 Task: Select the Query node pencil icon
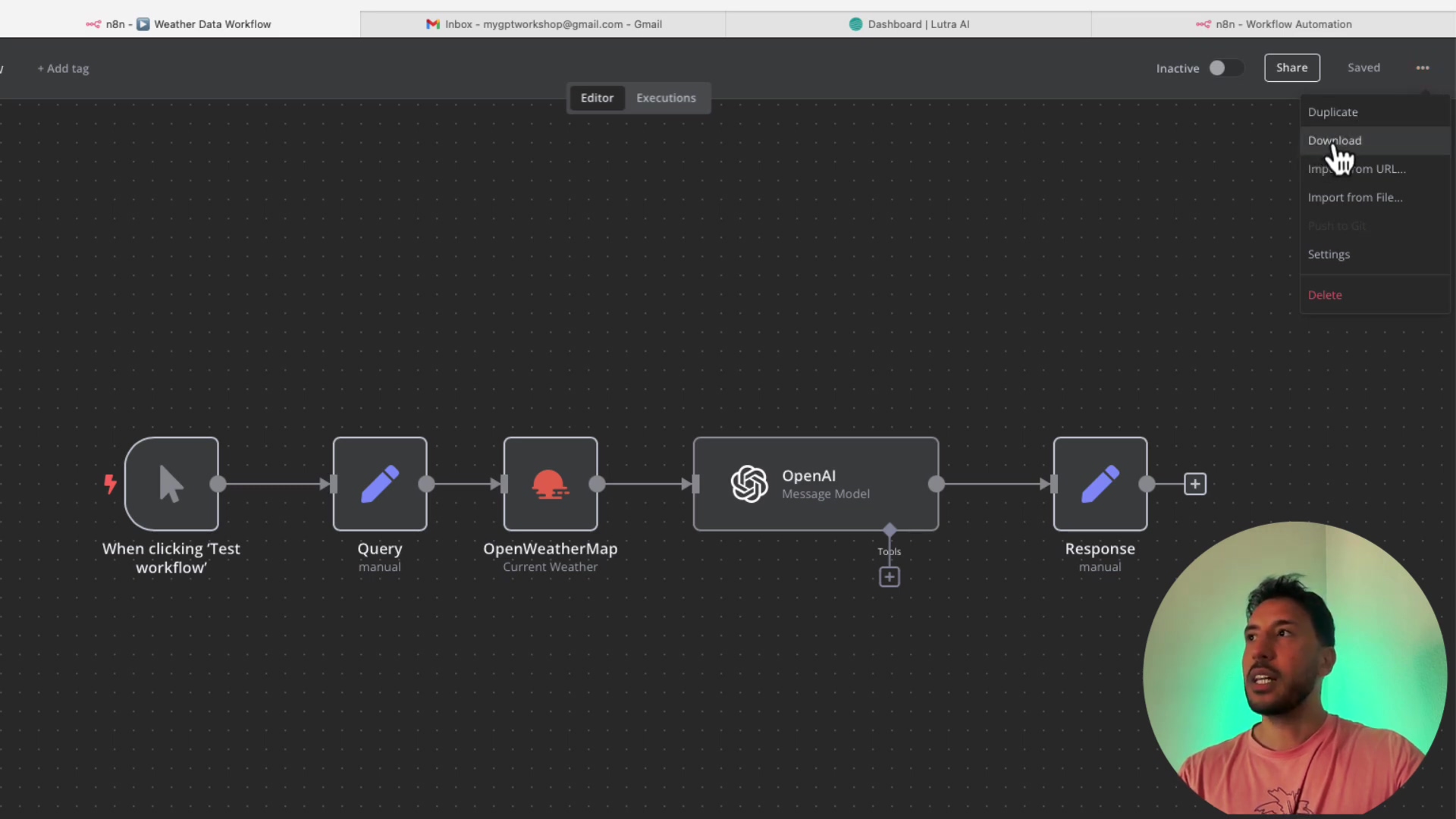[x=379, y=484]
